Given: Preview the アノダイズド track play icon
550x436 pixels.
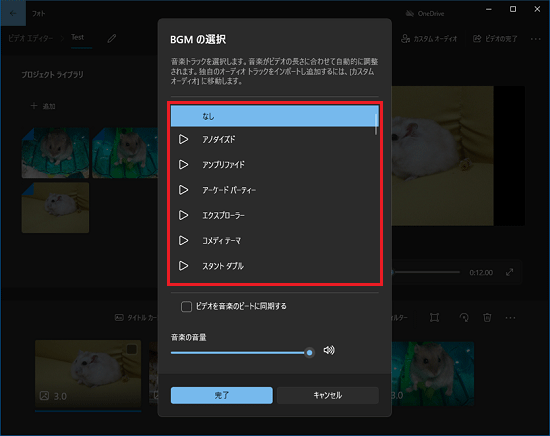Looking at the screenshot, I should [183, 139].
